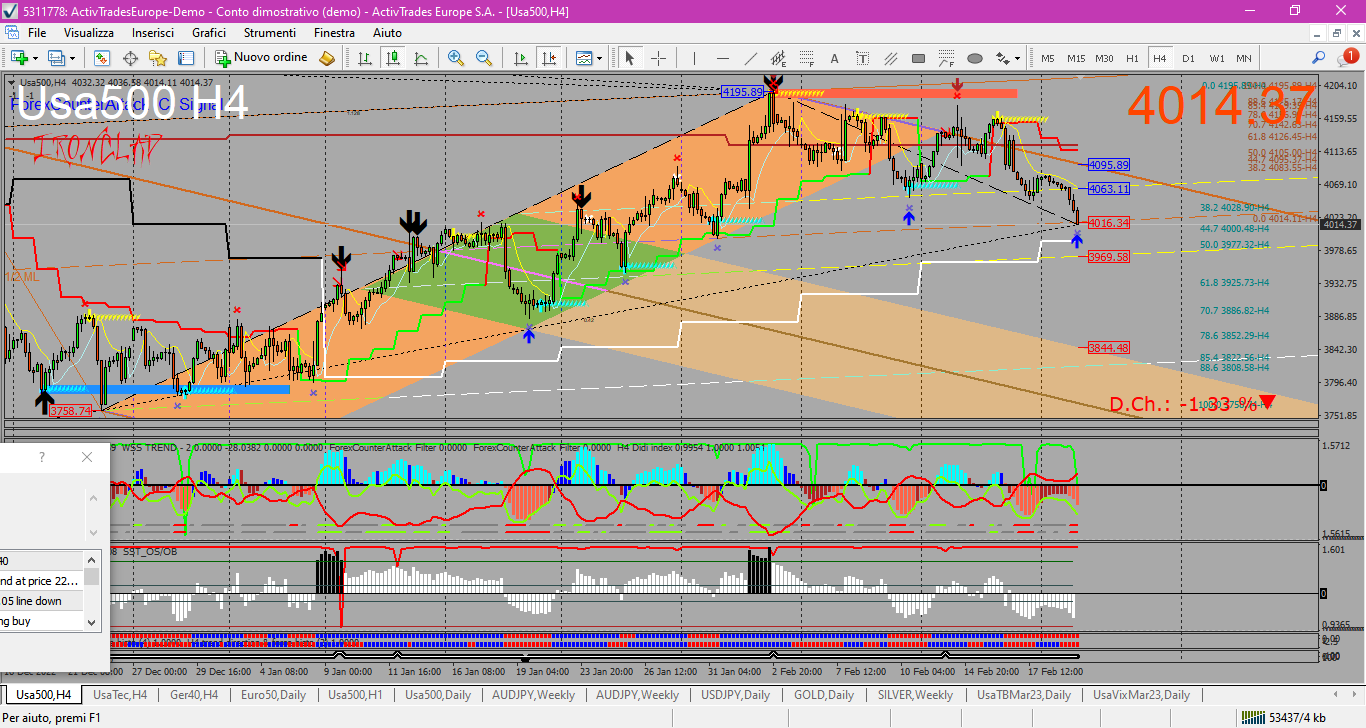Screen dimensions: 1366x728
Task: Open the new chart button
Action: coord(19,58)
